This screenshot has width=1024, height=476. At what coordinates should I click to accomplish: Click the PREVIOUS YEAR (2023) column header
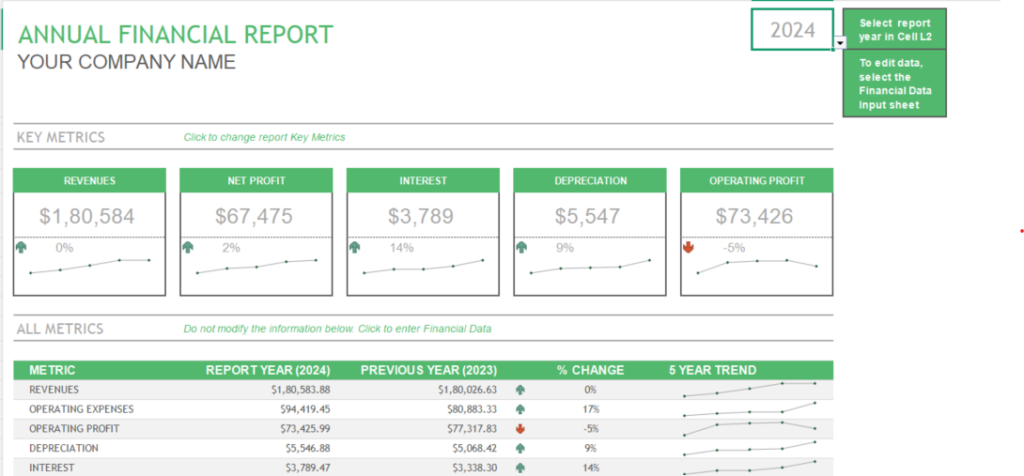click(429, 370)
